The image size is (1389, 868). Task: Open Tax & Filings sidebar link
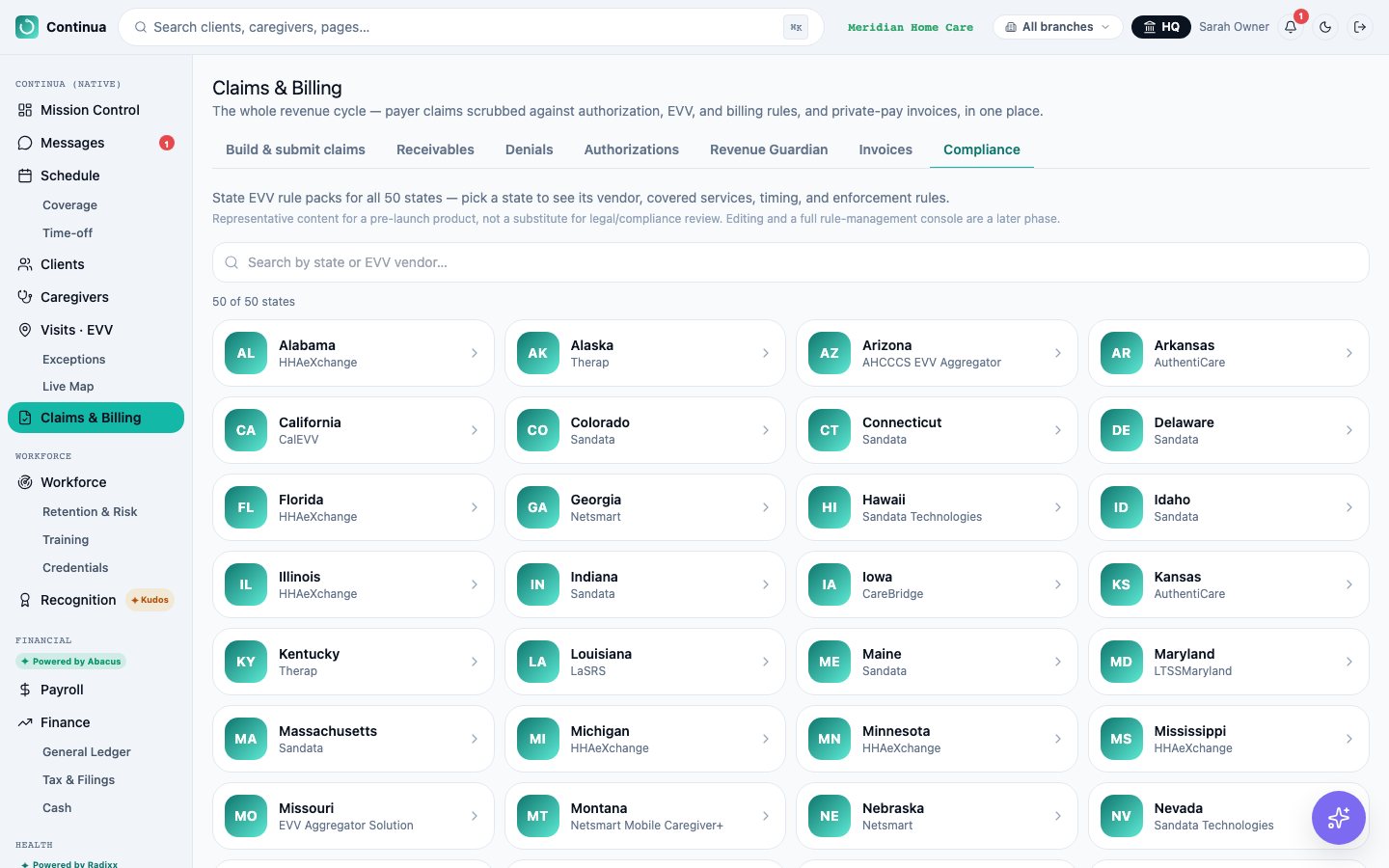[x=78, y=780]
